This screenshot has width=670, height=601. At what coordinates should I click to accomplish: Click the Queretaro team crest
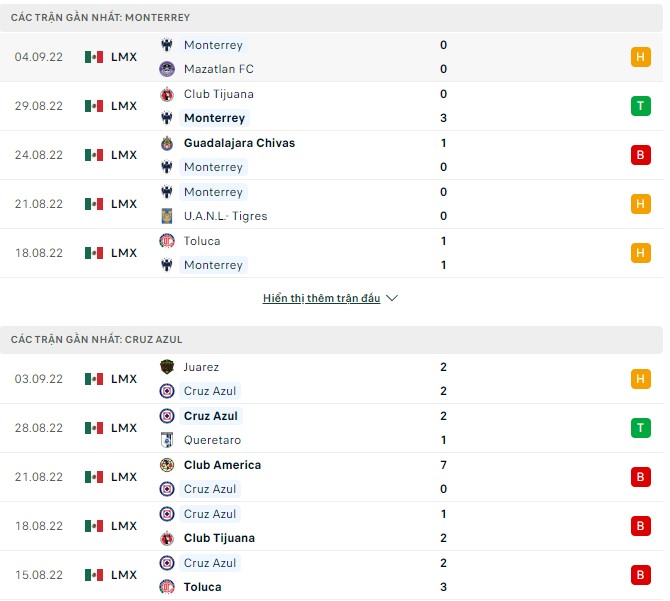click(167, 440)
